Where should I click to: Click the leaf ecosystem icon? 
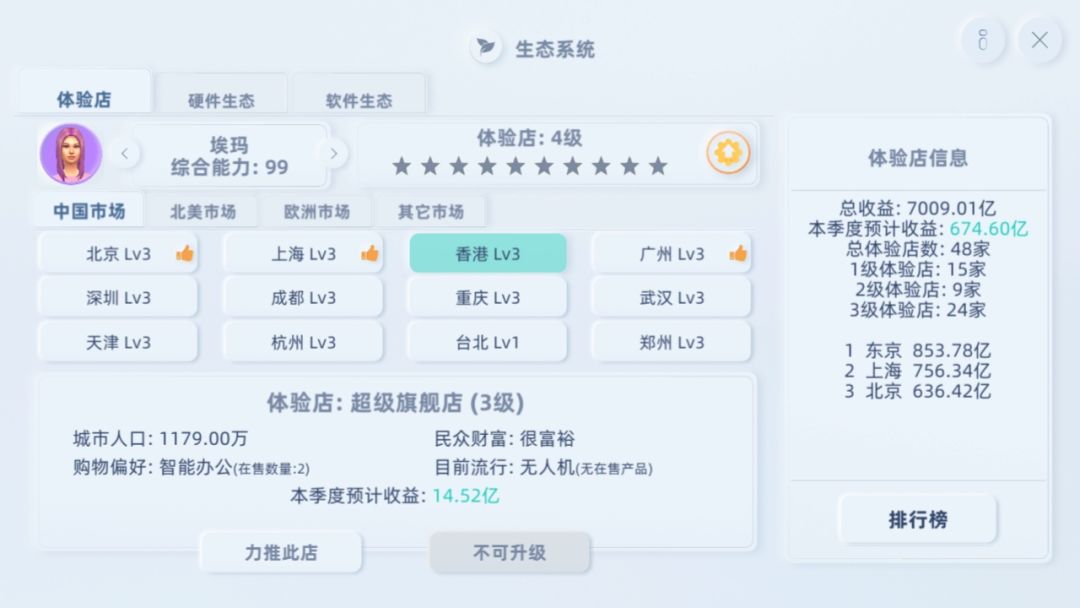pos(486,47)
